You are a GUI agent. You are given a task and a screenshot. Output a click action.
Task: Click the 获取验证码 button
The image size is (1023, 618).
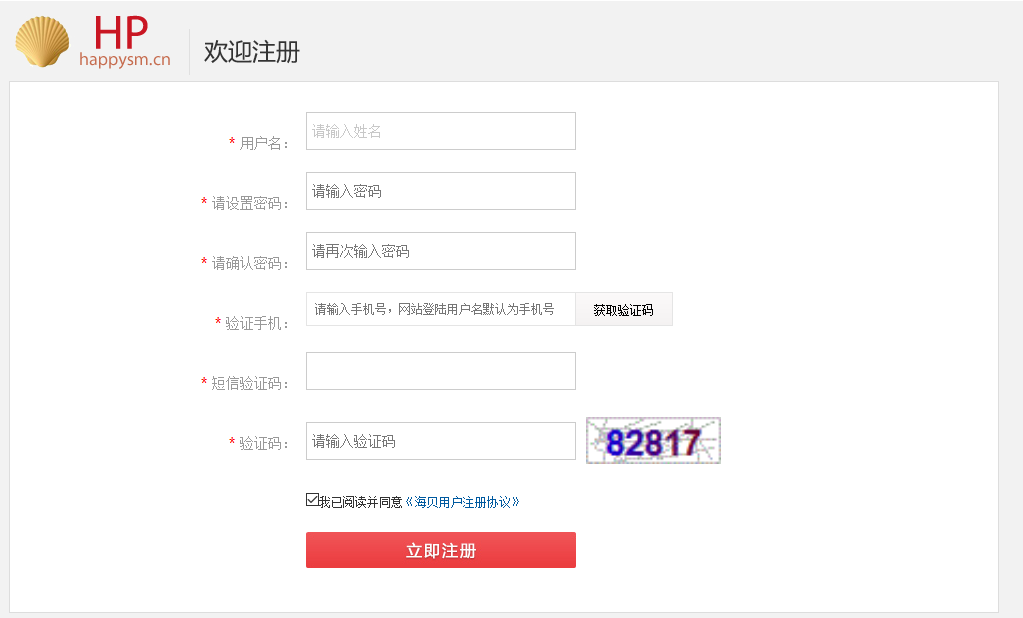point(623,309)
